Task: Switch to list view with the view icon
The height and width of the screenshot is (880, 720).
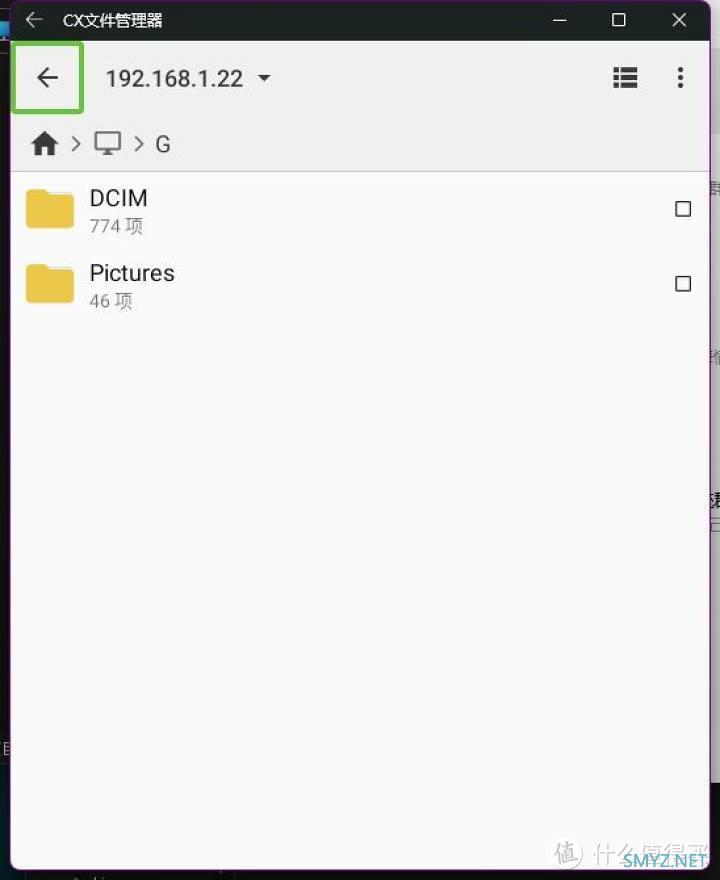Action: click(x=625, y=77)
